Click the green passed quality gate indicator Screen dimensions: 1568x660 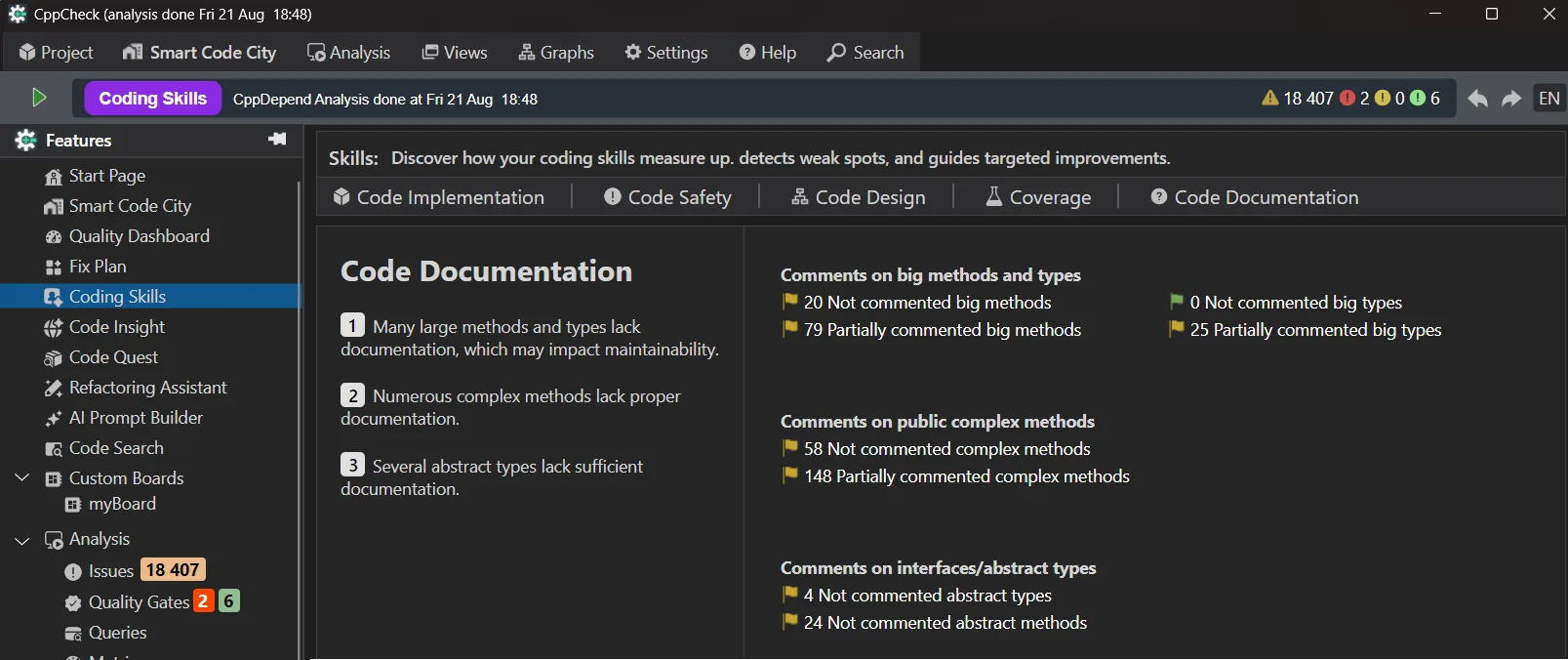point(1418,98)
